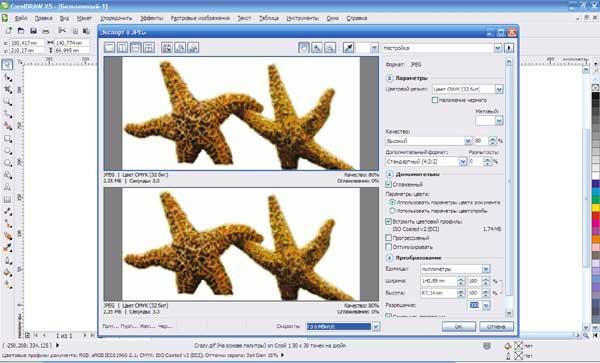Screen dimensions: 600x363
Task: Toggle the Сглаженный checkbox
Action: tap(388, 184)
